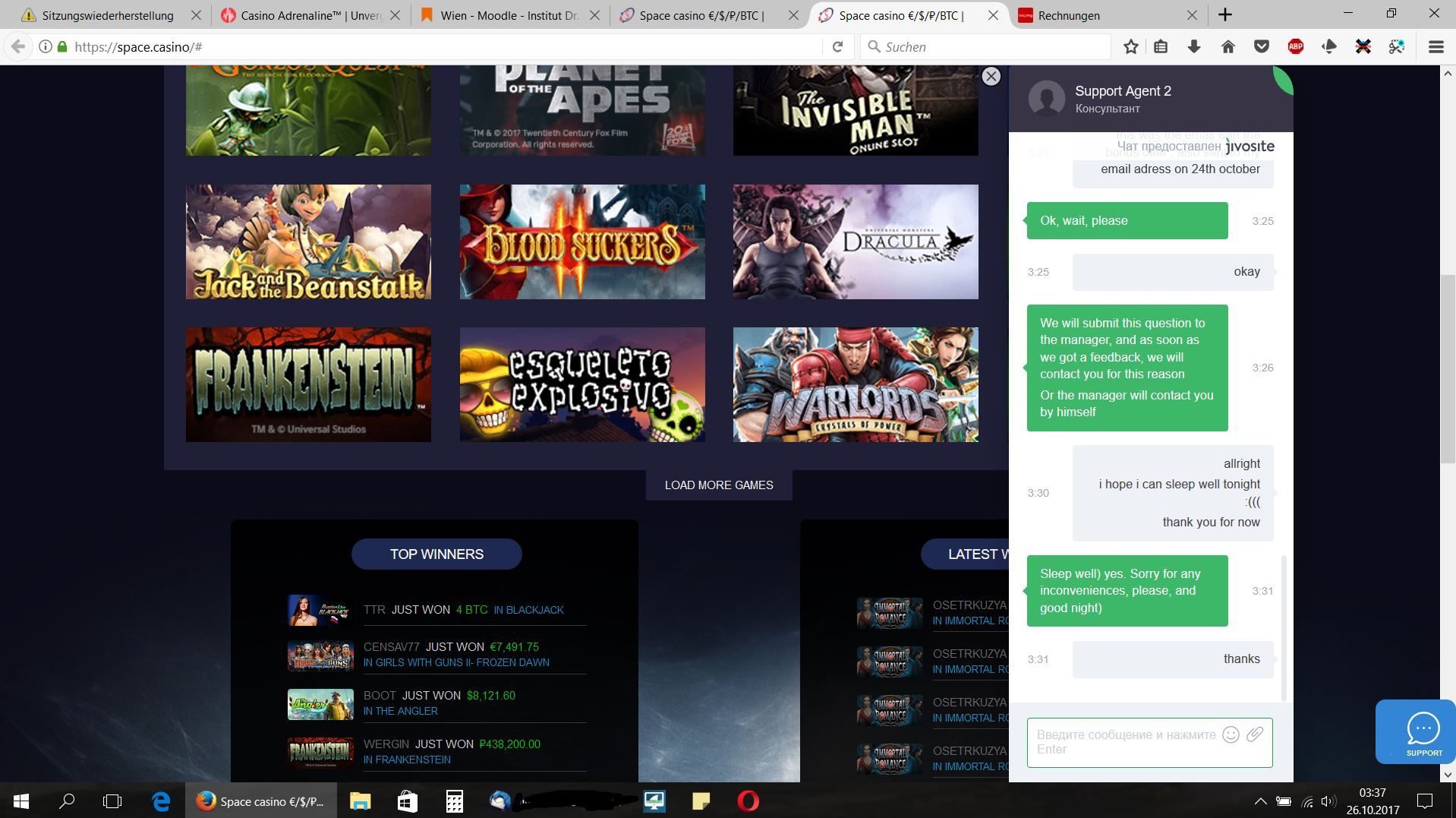1456x818 pixels.
Task: Focus the Suchen search box
Action: click(985, 47)
